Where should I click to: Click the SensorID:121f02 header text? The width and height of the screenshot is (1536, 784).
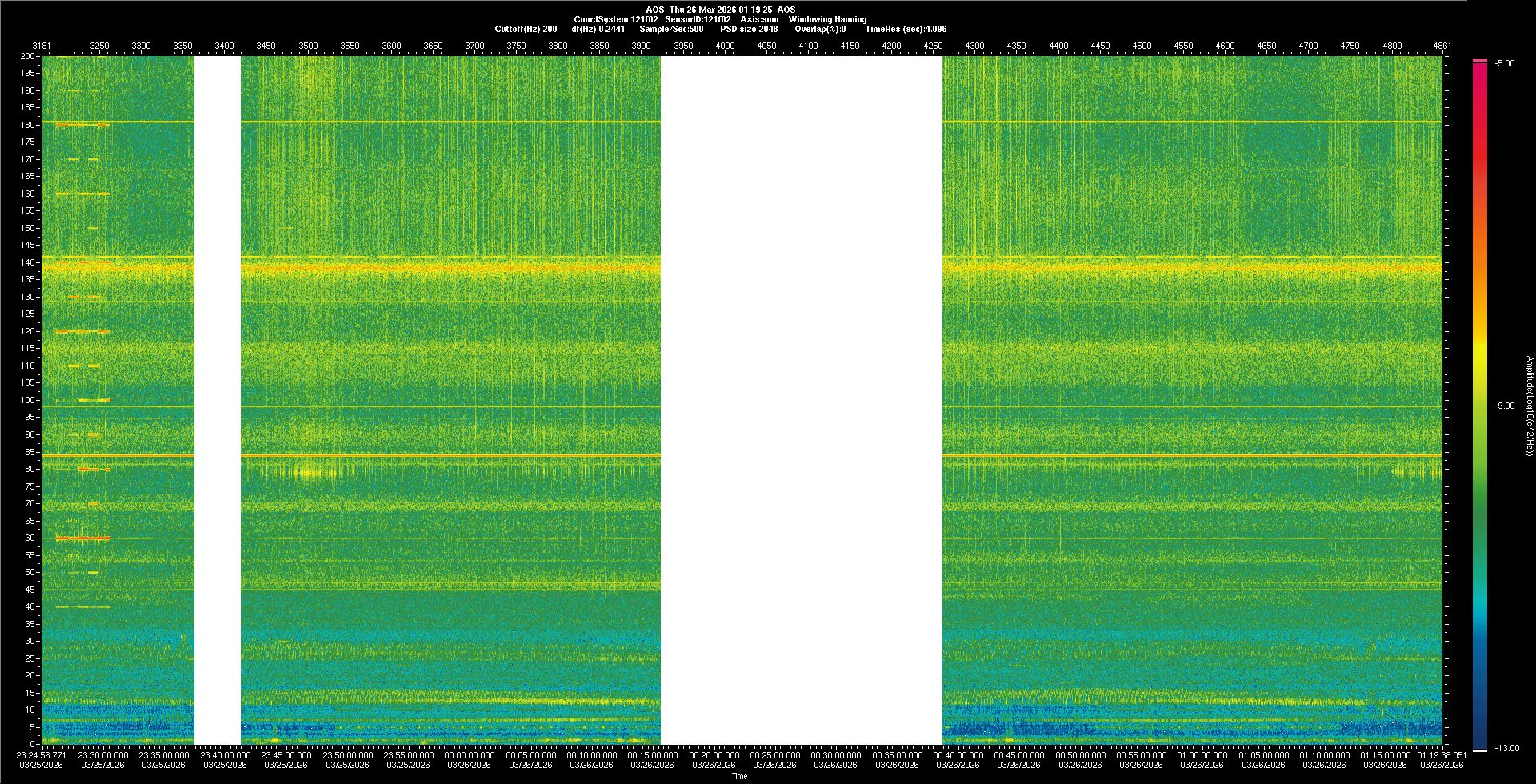click(x=698, y=19)
